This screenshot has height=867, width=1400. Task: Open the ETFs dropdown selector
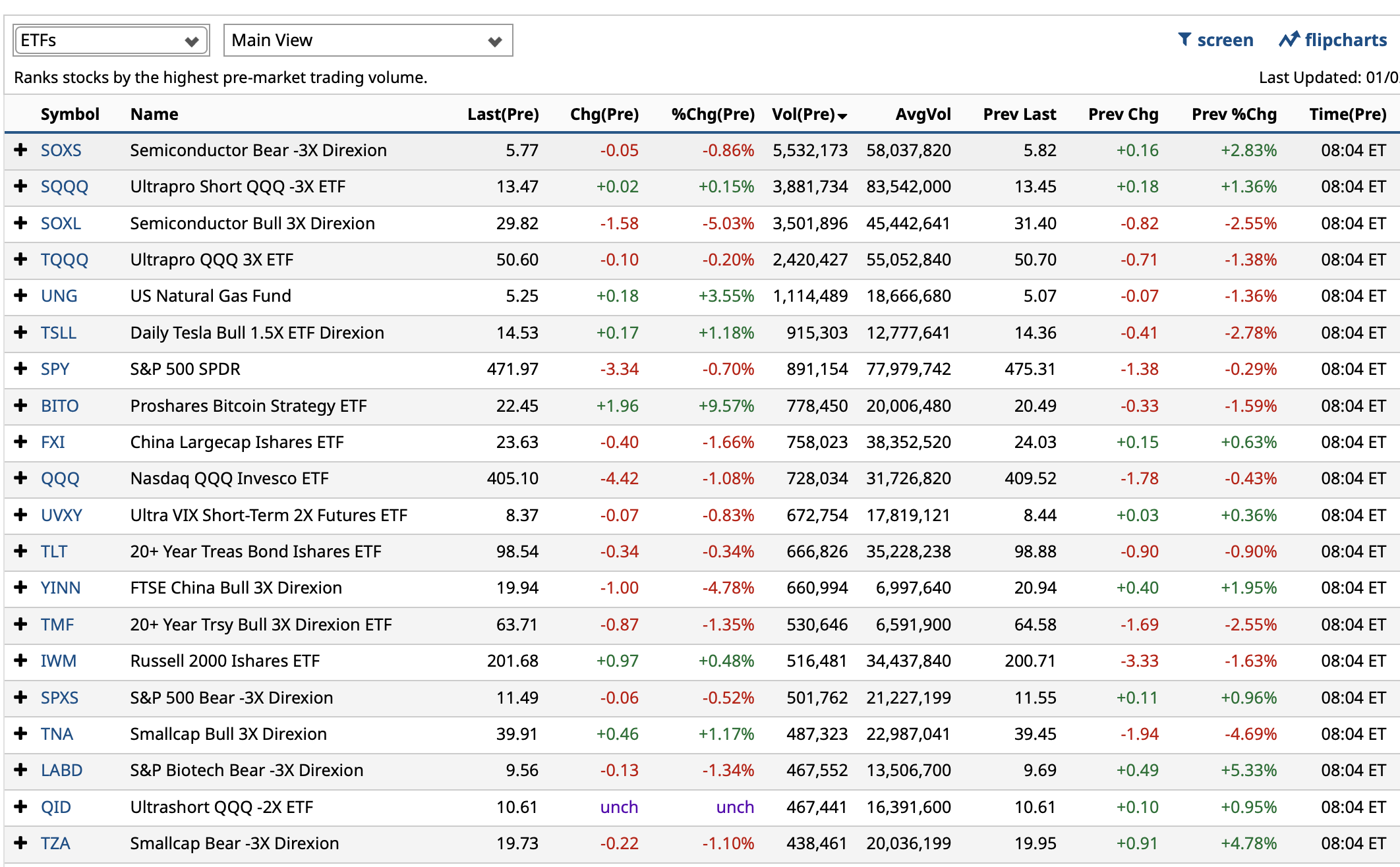(x=111, y=40)
